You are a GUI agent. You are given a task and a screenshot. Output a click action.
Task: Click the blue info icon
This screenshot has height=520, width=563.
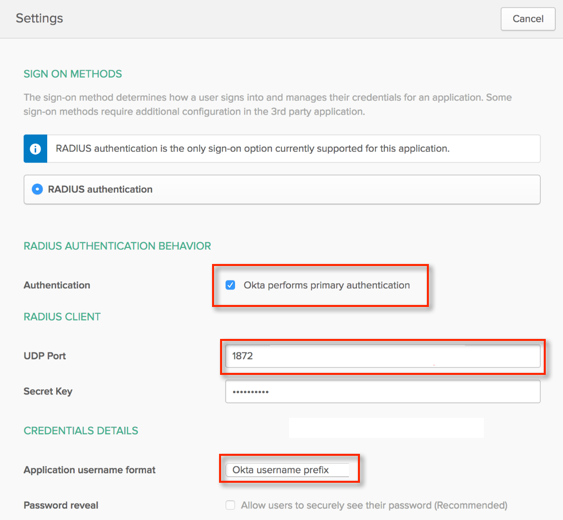35,149
